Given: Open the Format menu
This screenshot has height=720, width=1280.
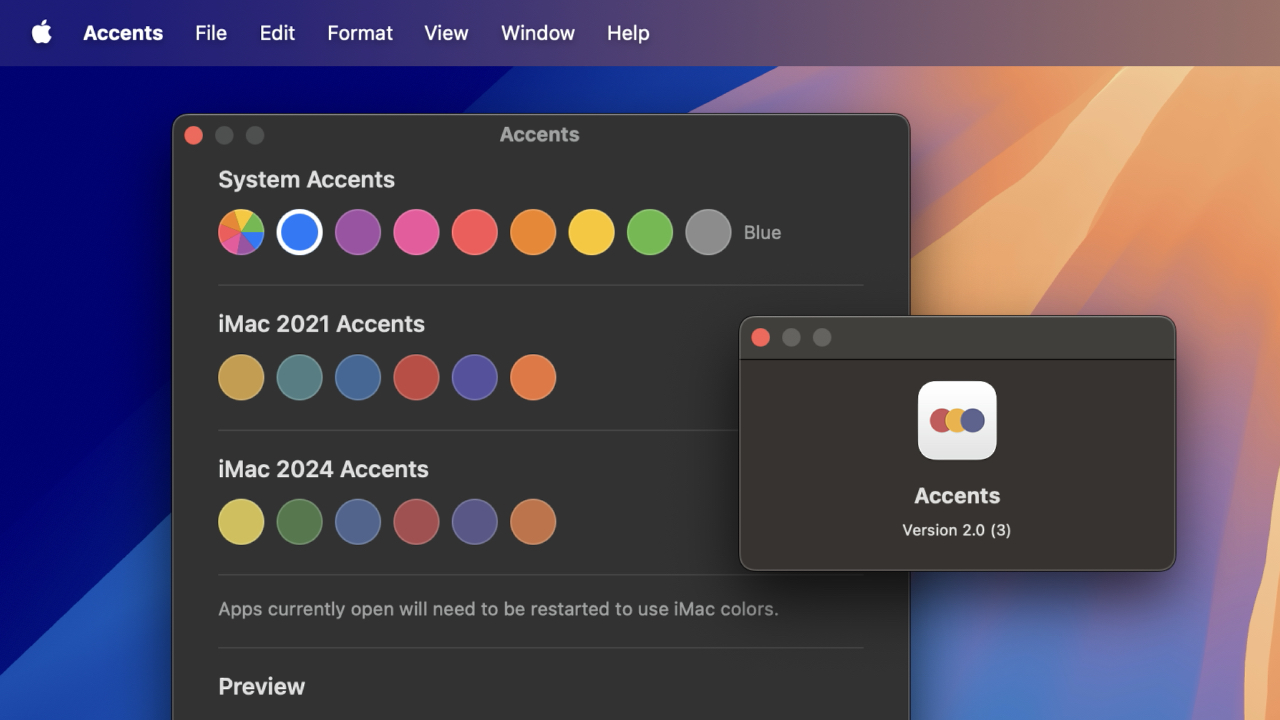Looking at the screenshot, I should pyautogui.click(x=360, y=33).
